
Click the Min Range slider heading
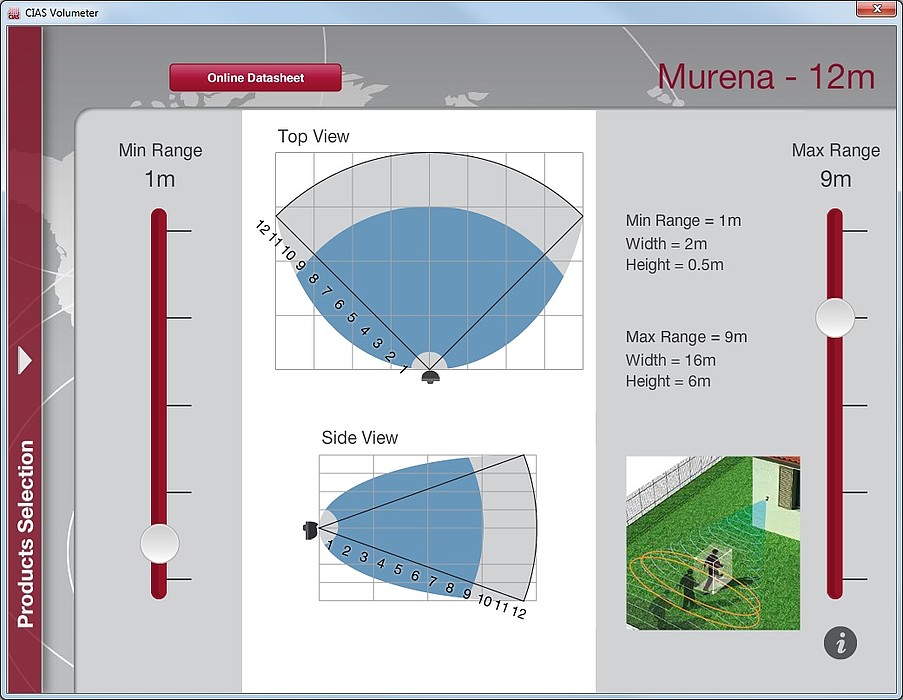(x=160, y=150)
